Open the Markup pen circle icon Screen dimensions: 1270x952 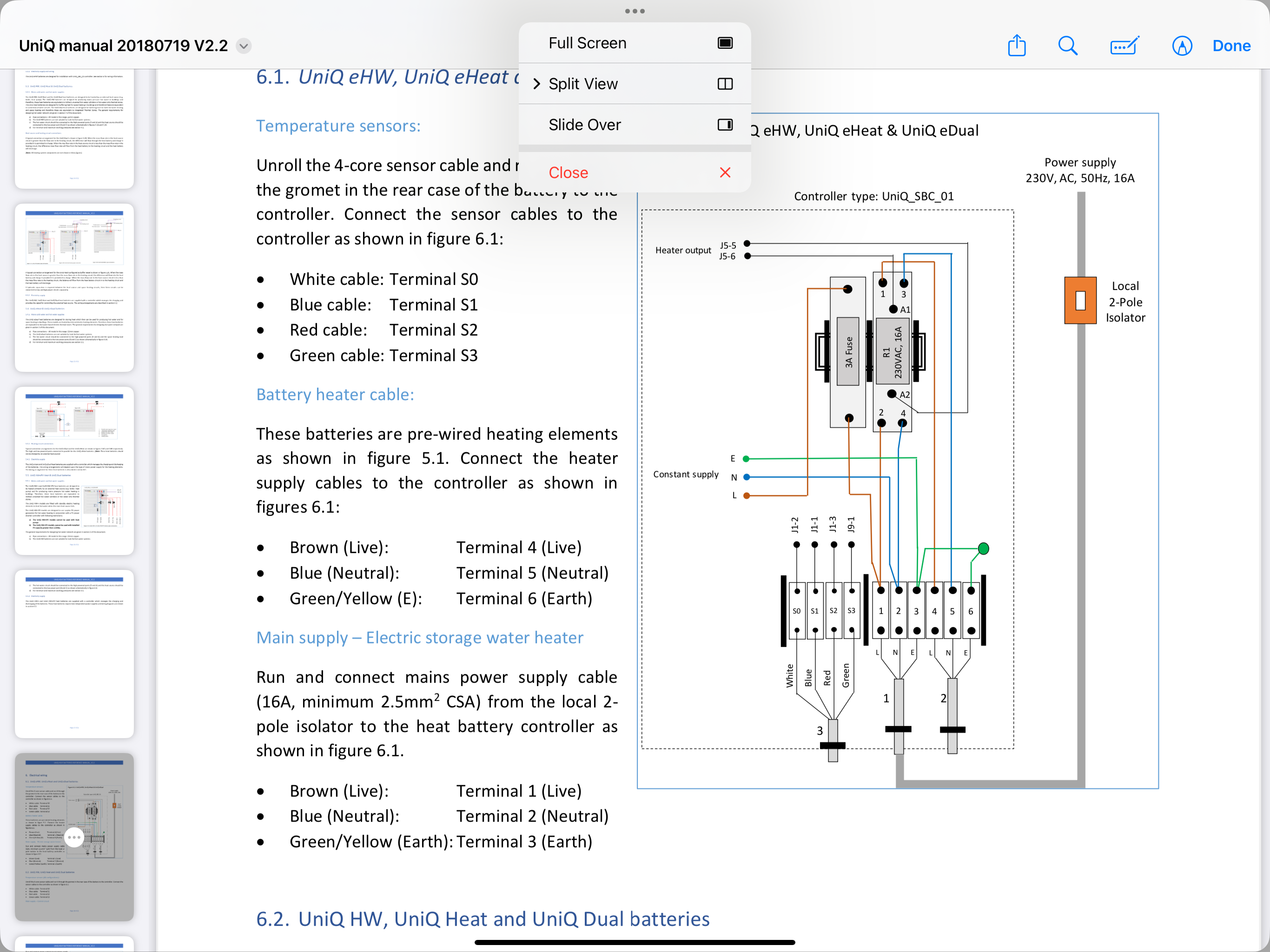(1182, 46)
